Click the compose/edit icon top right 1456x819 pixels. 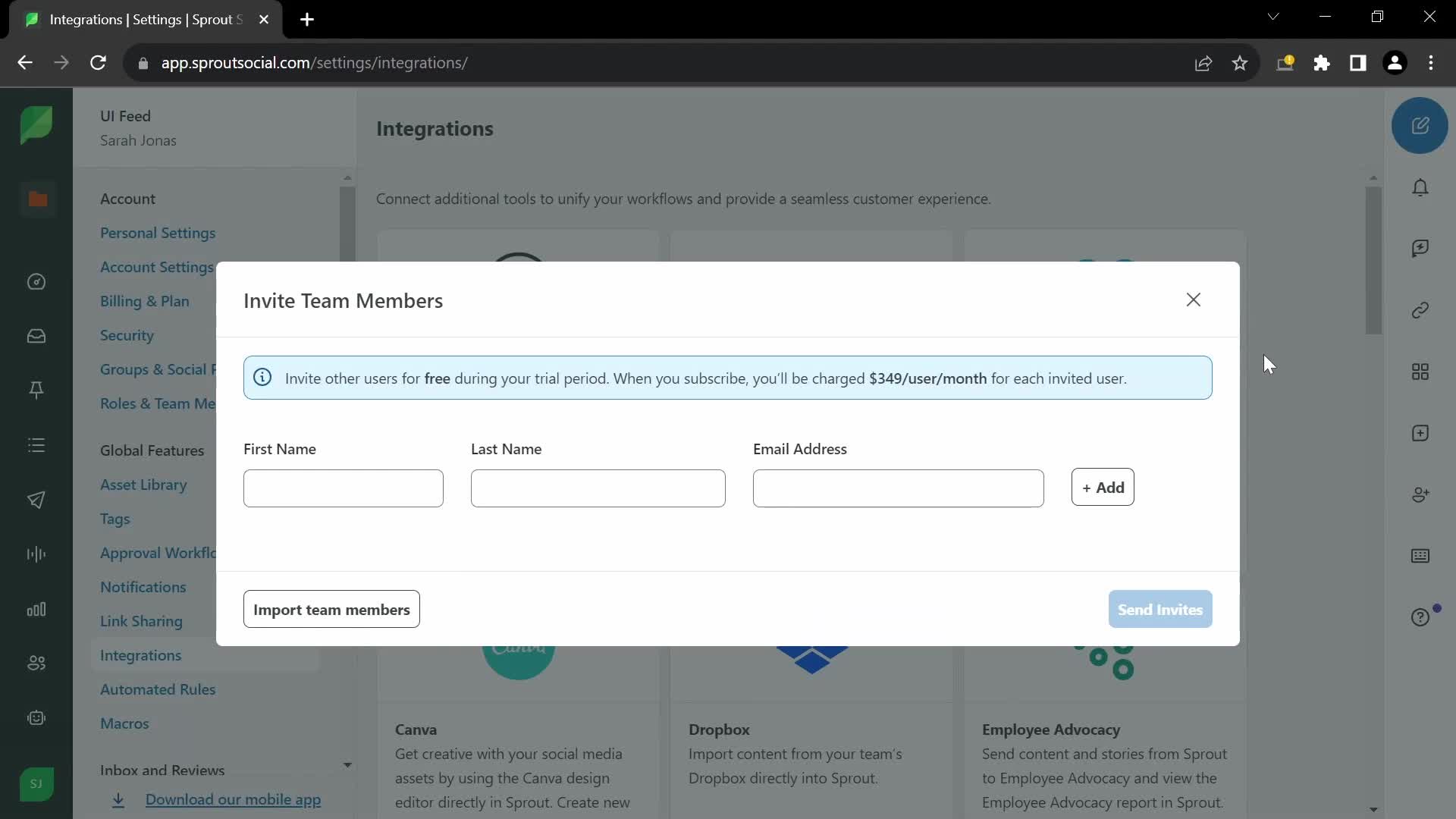pos(1421,124)
